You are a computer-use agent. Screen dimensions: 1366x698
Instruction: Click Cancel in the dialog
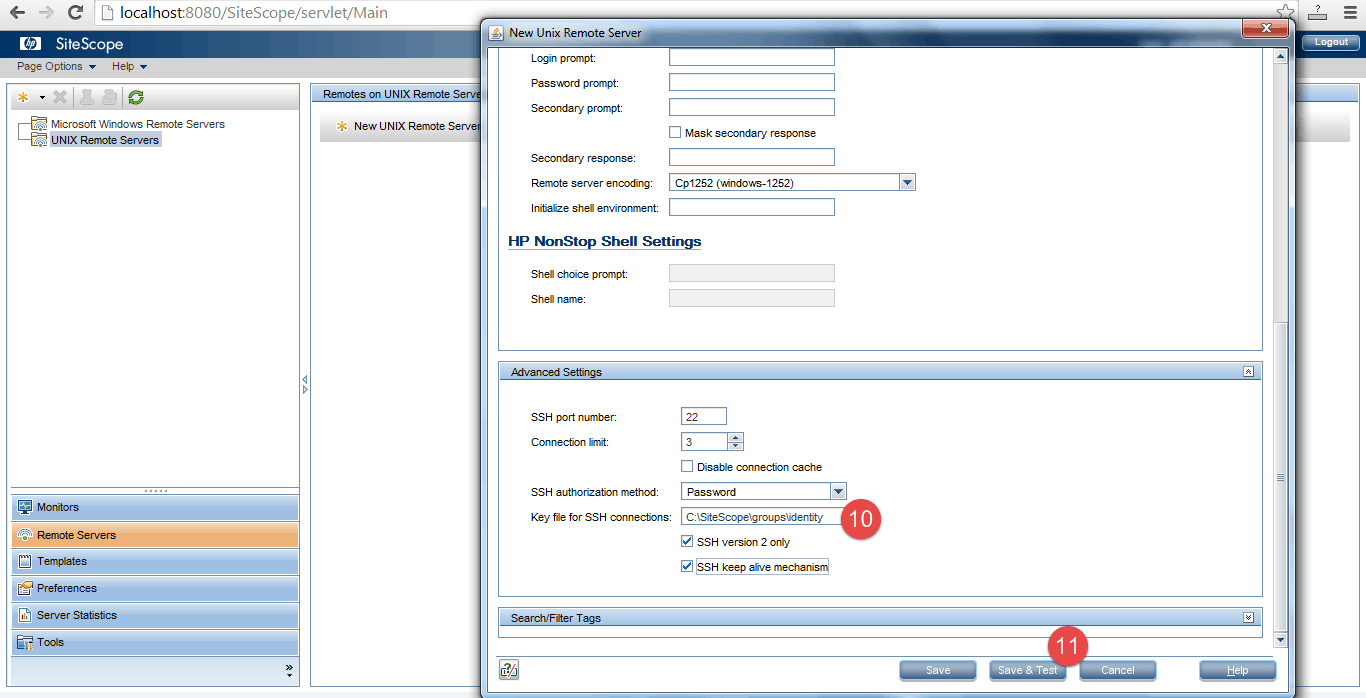[x=1118, y=670]
